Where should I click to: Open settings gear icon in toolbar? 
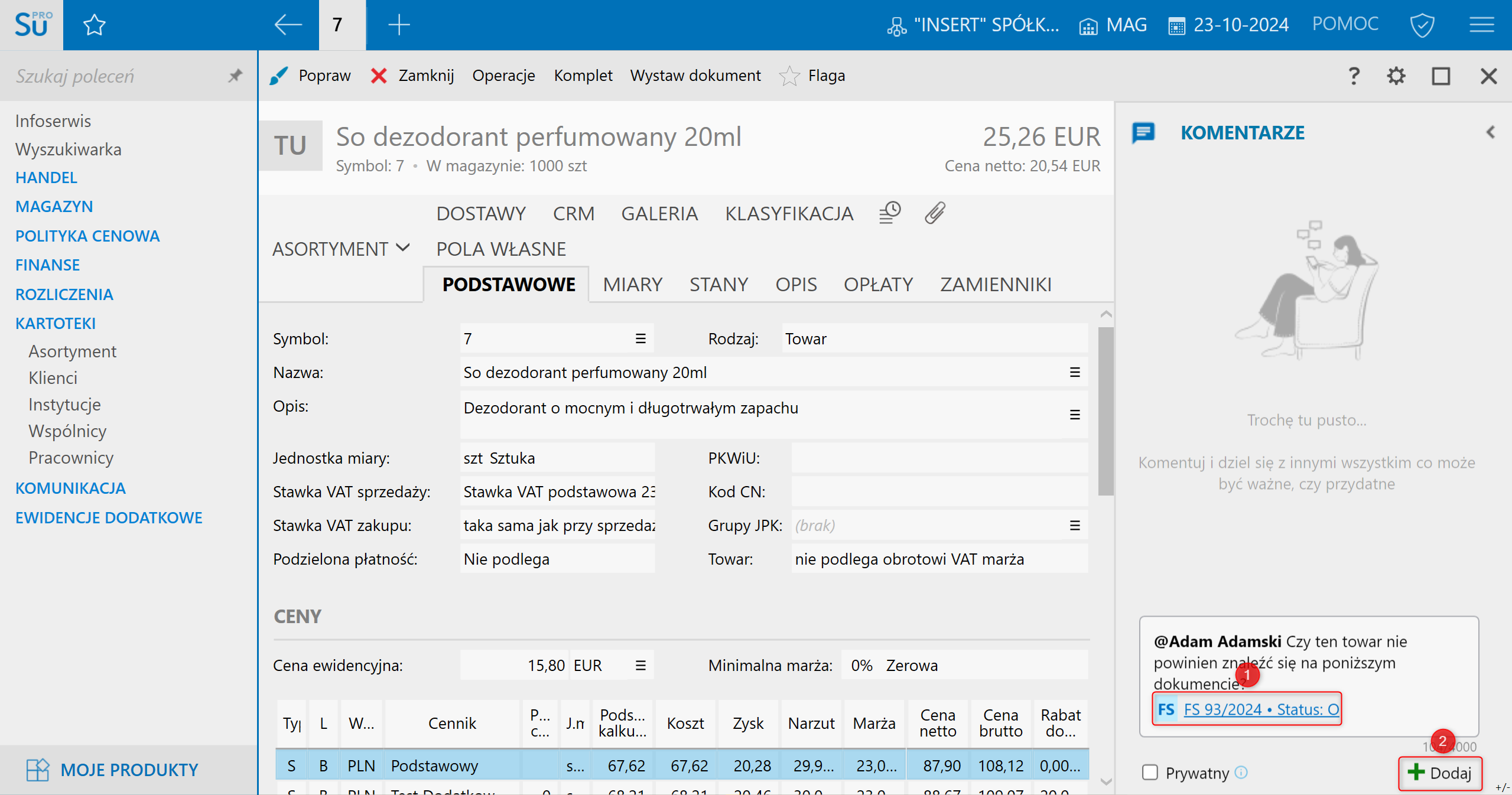pos(1396,76)
